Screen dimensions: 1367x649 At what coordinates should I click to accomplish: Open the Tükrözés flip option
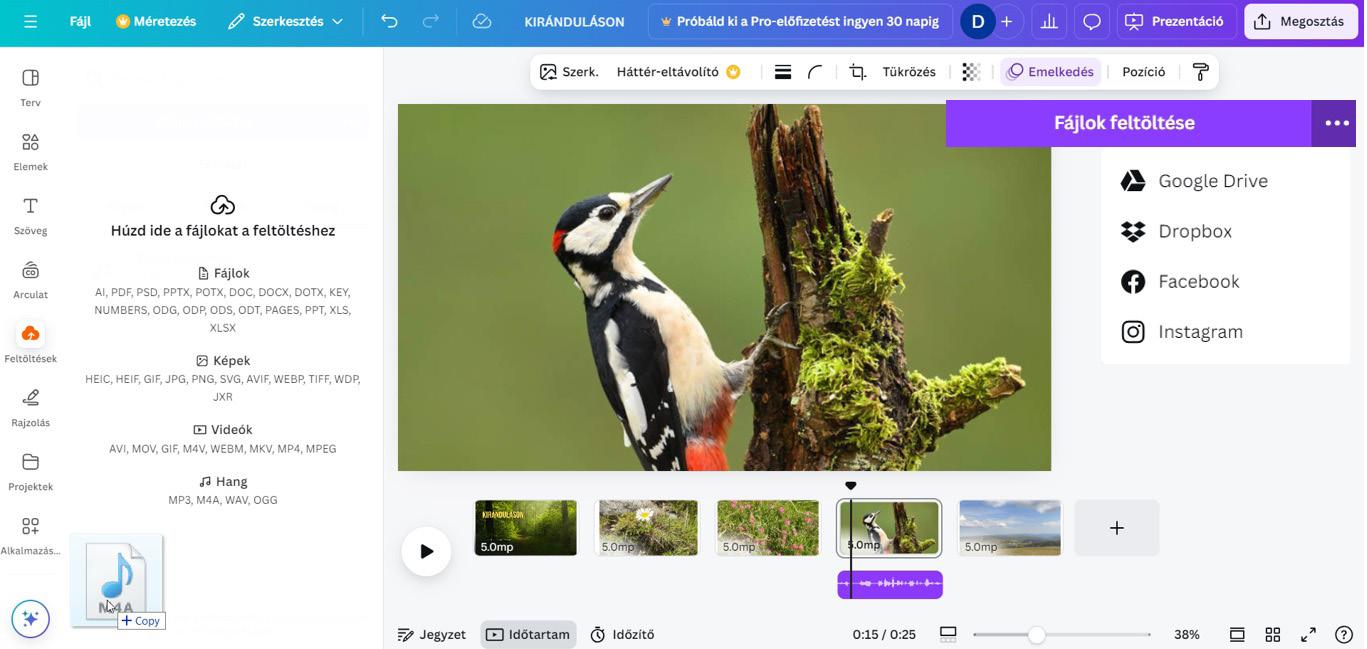[909, 72]
